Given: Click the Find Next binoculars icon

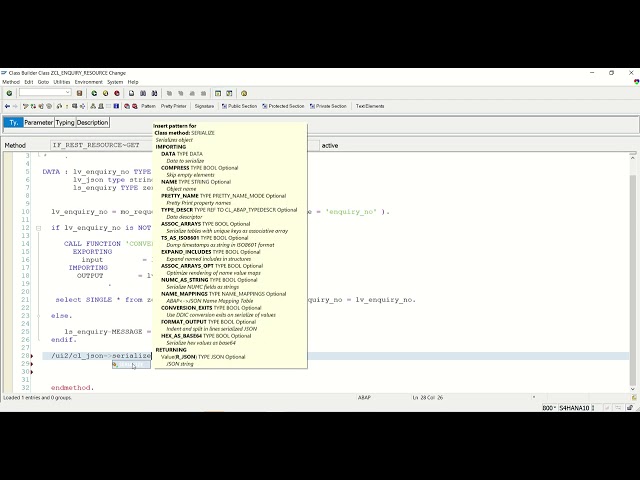Looking at the screenshot, I should pos(154,93).
